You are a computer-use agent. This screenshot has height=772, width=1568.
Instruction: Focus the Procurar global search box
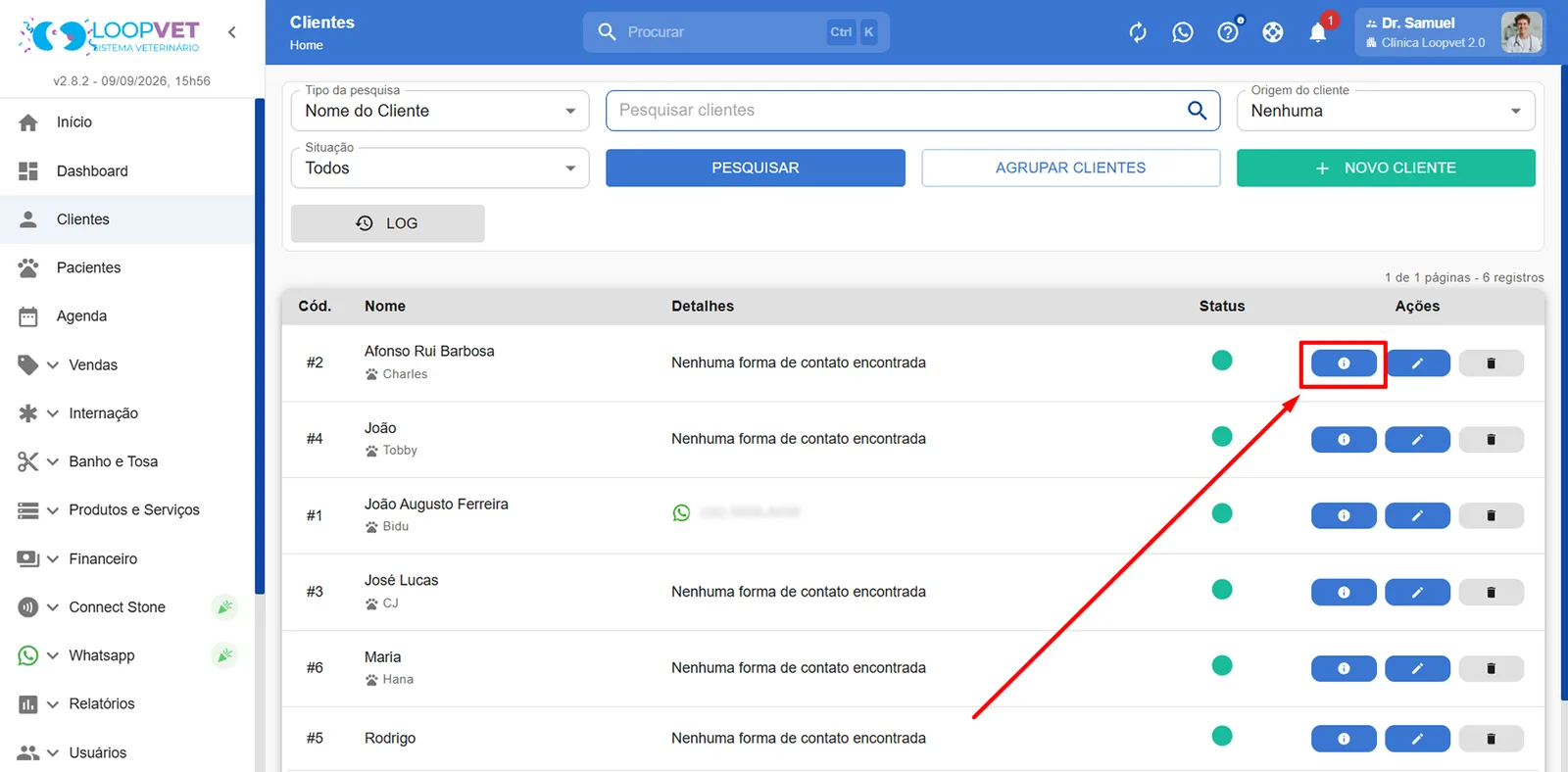(736, 32)
